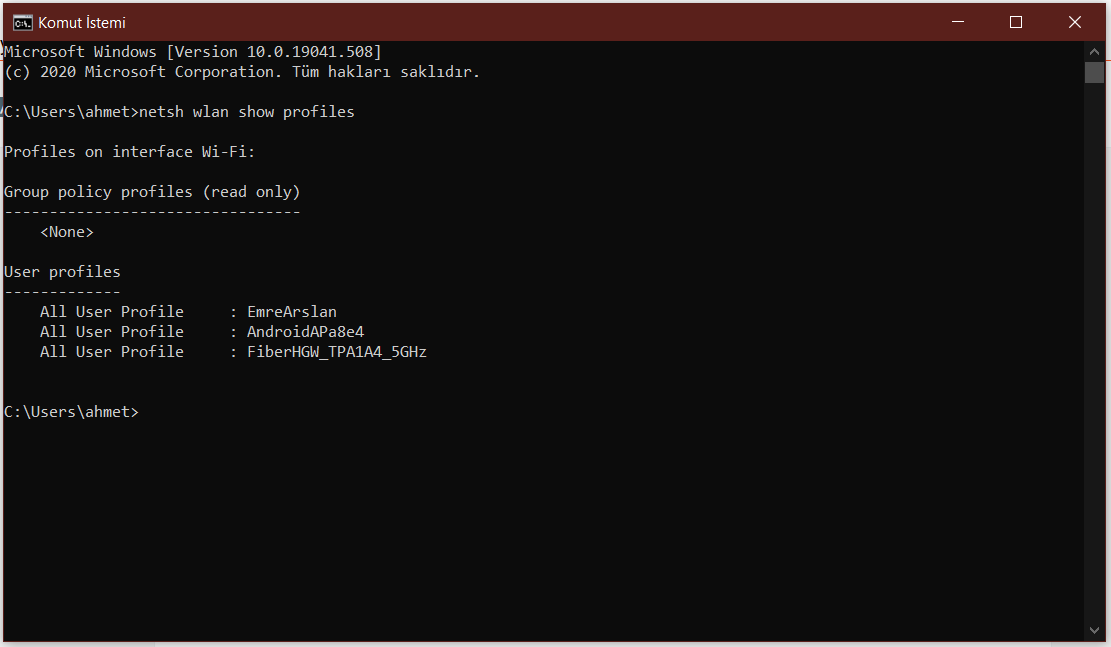Click the Microsoft Windows version line

coord(193,52)
